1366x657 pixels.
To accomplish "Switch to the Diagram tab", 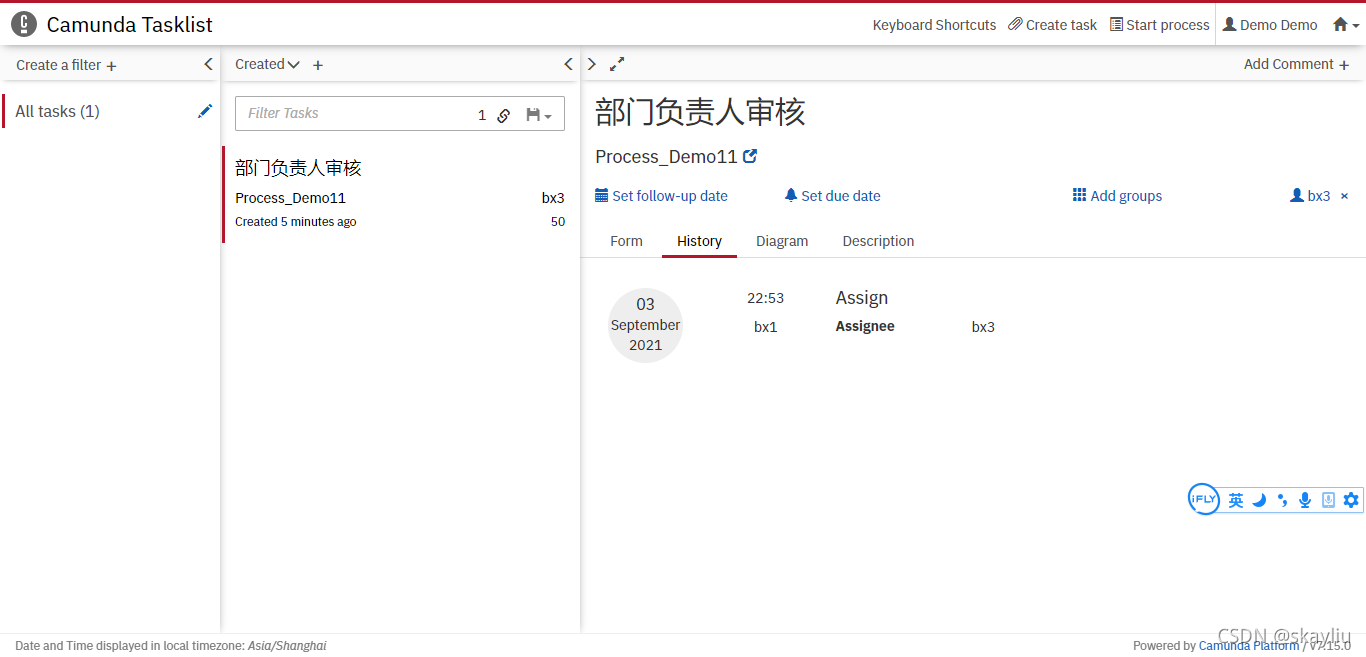I will tap(782, 240).
